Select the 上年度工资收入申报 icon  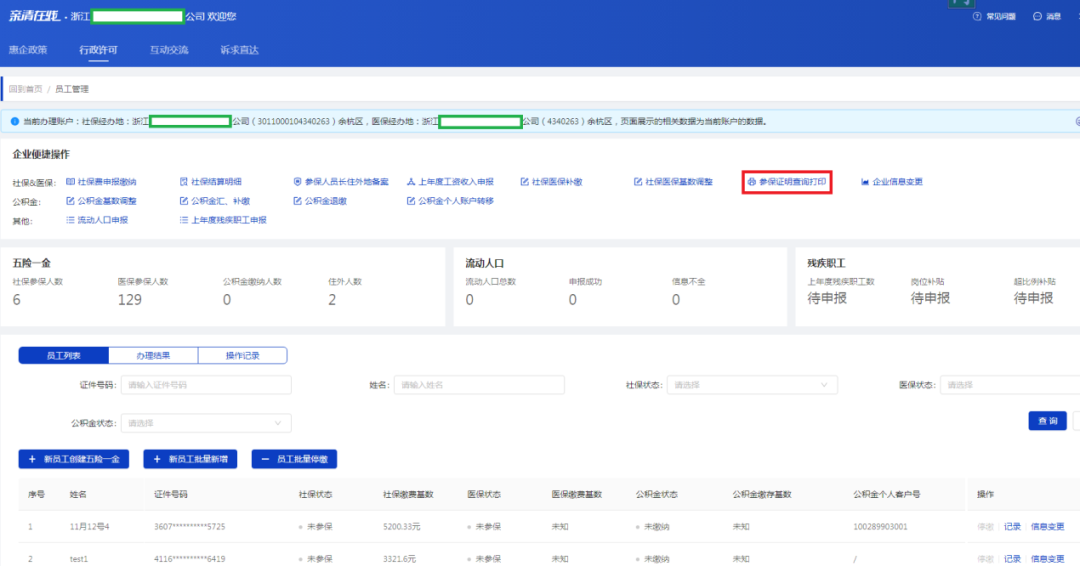(x=410, y=182)
